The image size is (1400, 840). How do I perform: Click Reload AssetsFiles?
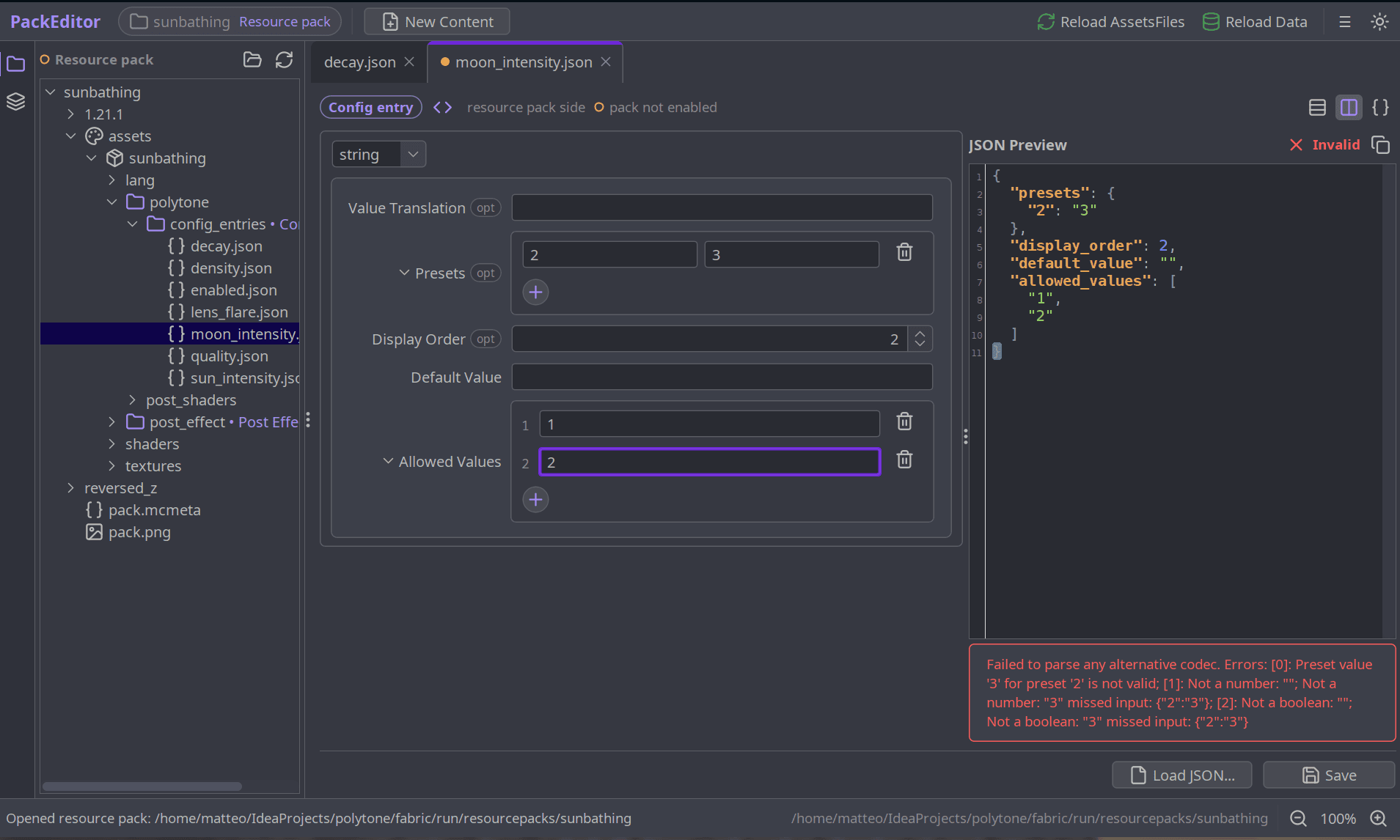[x=1111, y=22]
